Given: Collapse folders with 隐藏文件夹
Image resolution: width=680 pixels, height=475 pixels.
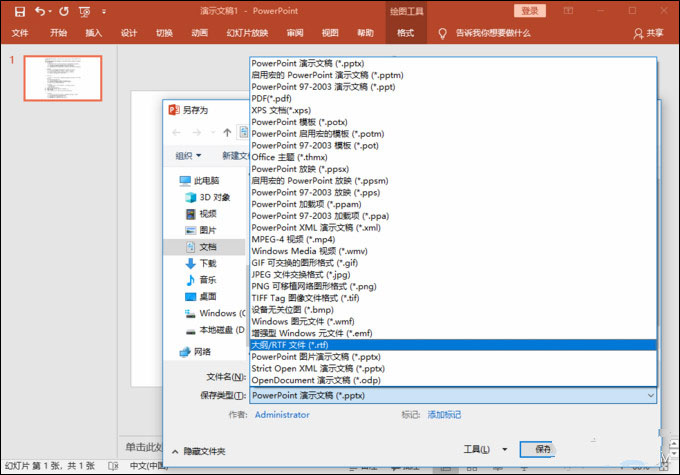Looking at the screenshot, I should tap(199, 451).
